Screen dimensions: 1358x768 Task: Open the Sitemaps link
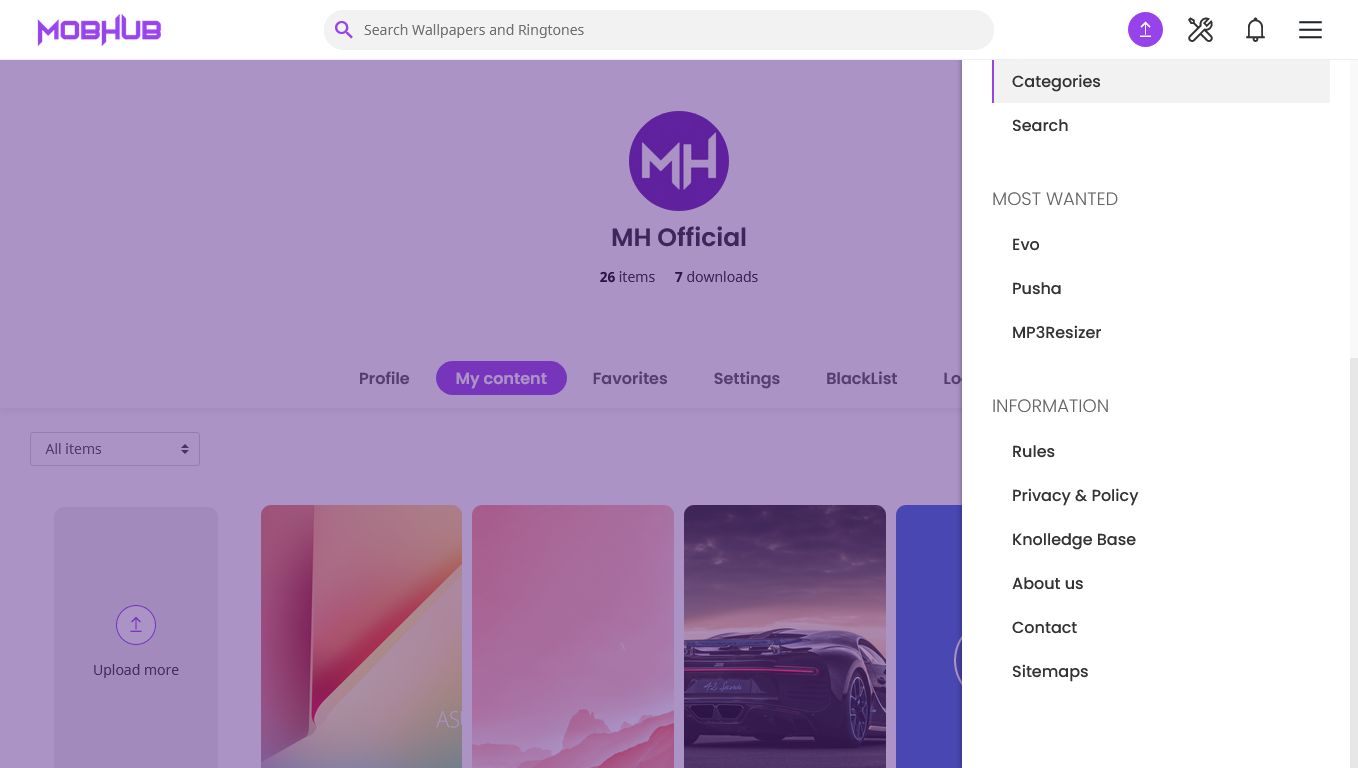click(x=1050, y=671)
